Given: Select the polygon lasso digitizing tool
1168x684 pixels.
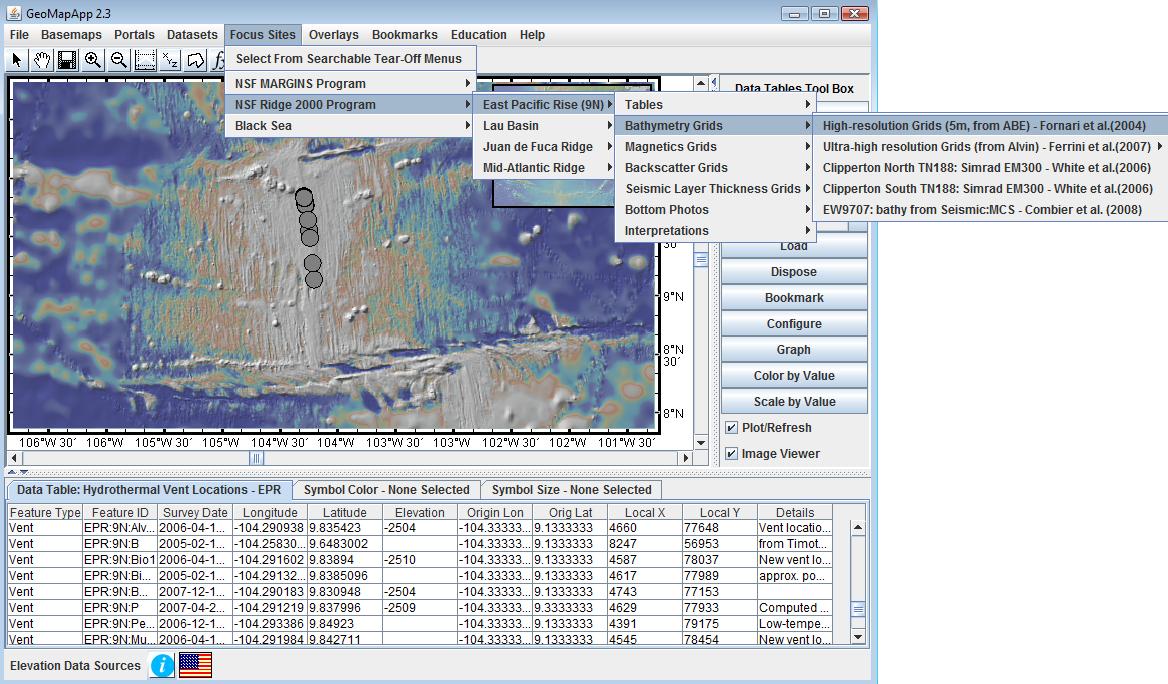Looking at the screenshot, I should (195, 60).
